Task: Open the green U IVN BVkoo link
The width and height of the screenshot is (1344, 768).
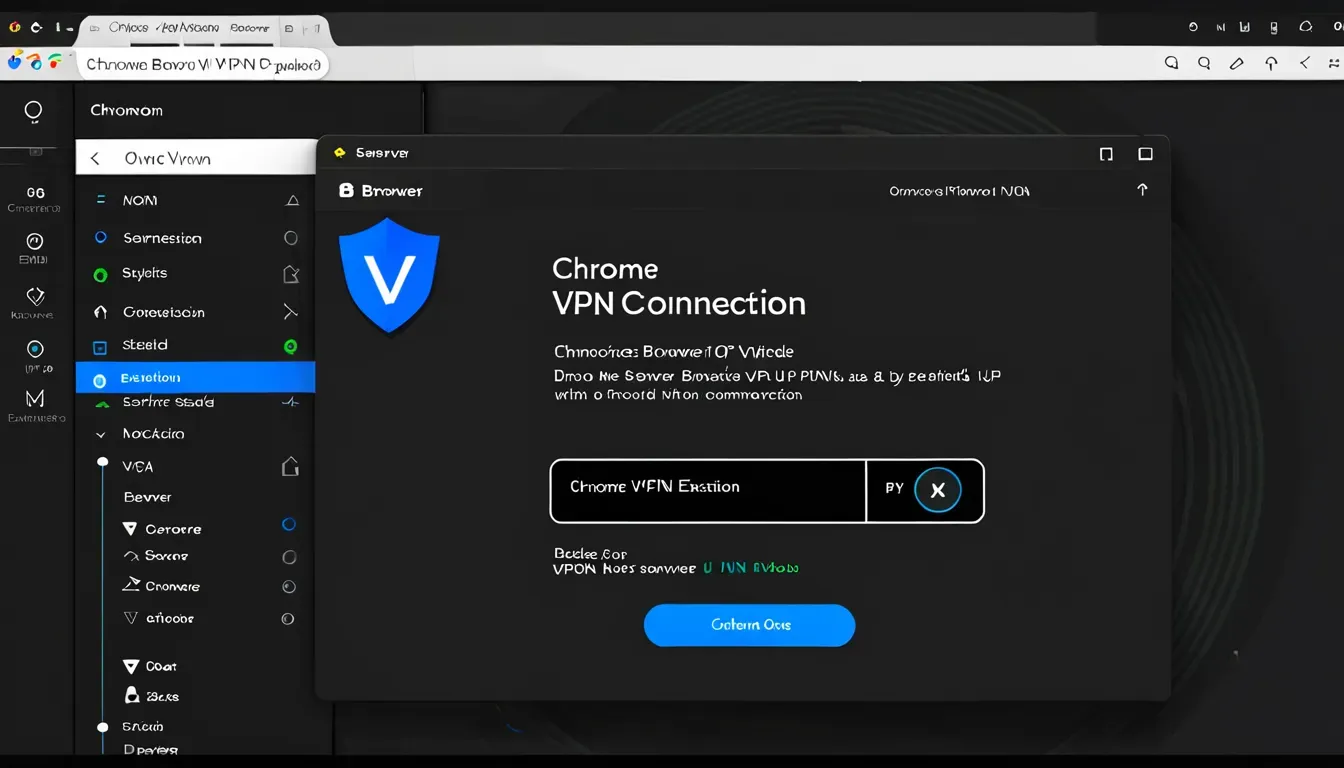Action: coord(750,567)
